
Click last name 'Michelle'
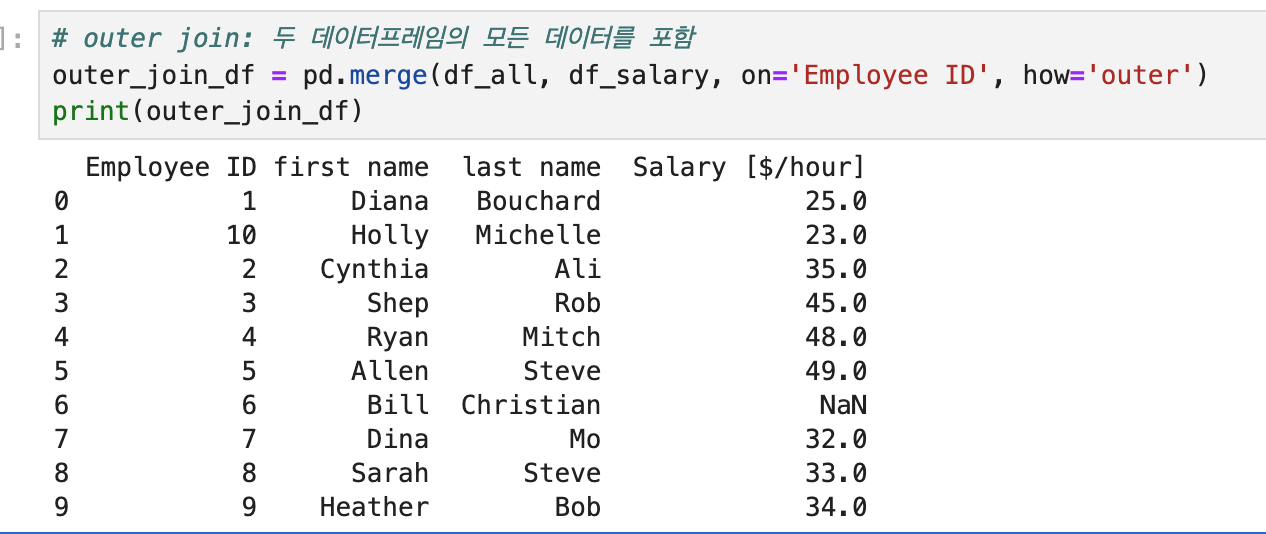point(539,235)
